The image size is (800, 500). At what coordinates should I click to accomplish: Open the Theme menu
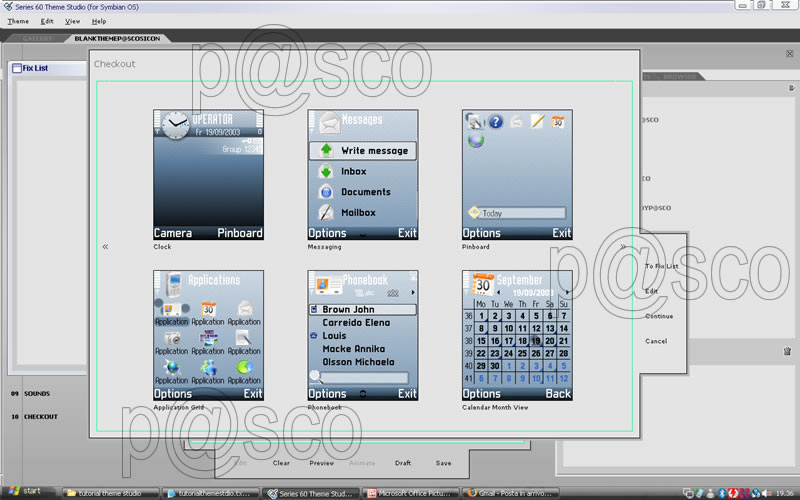pyautogui.click(x=18, y=21)
